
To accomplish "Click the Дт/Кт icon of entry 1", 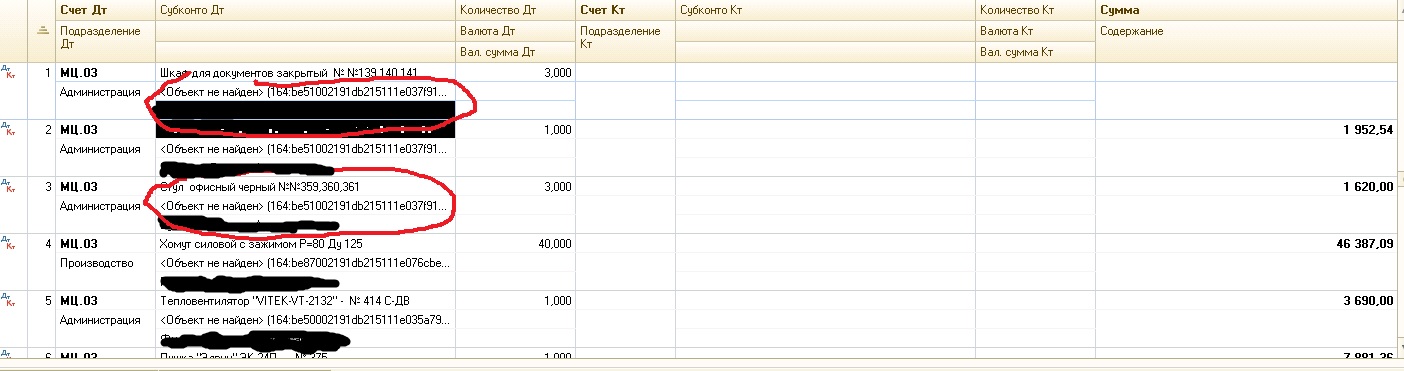I will (x=7, y=73).
